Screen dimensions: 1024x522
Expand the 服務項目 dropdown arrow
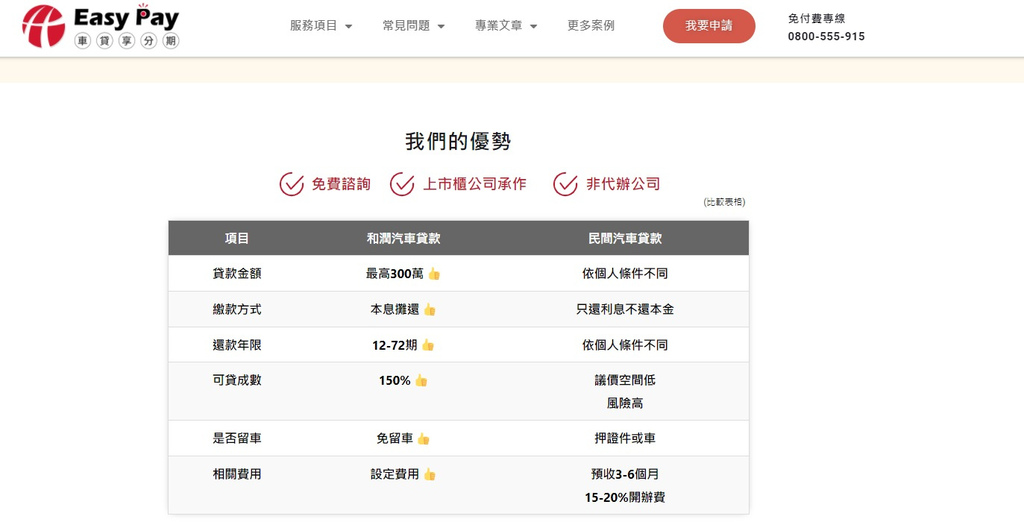tap(349, 27)
